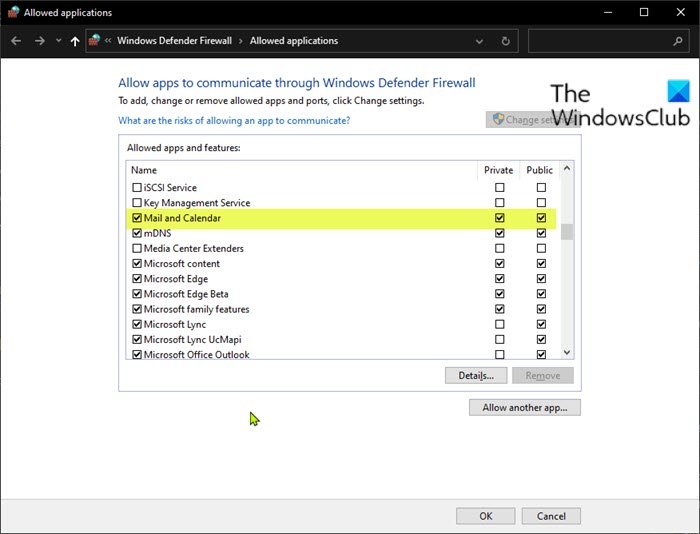Screen dimensions: 700x534
Task: Check Private for iSCSI Service
Action: point(500,188)
